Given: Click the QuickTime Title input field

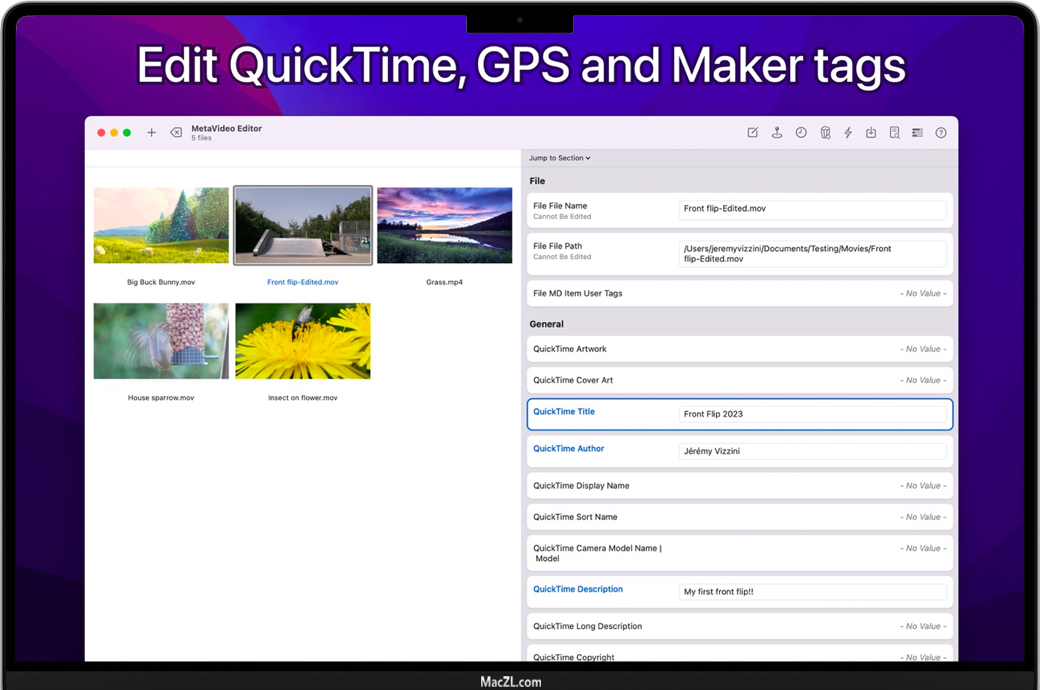Looking at the screenshot, I should 812,414.
